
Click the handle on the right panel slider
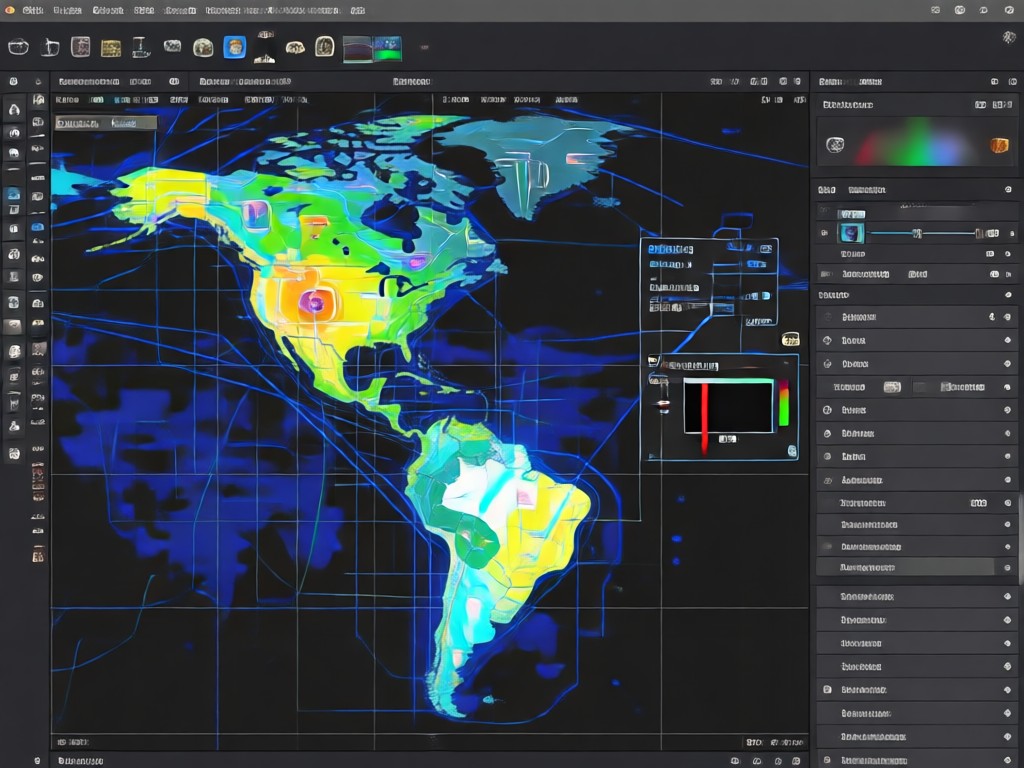[x=918, y=233]
